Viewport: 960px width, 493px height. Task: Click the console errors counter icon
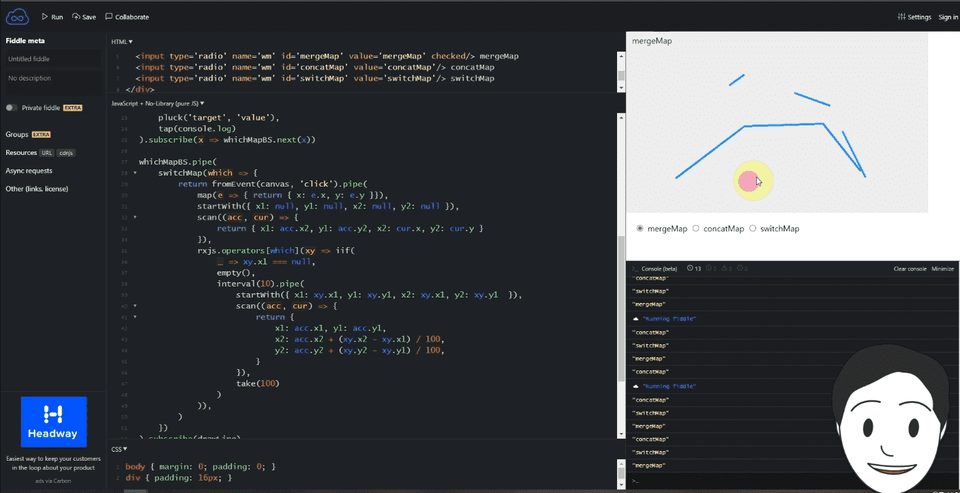click(x=741, y=269)
